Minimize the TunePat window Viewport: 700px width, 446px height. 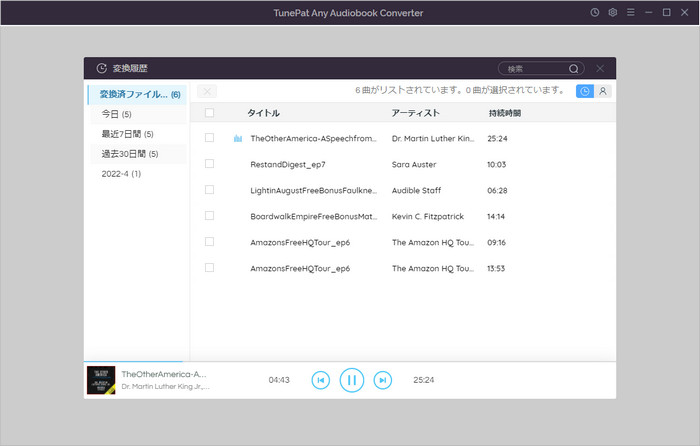pos(648,13)
